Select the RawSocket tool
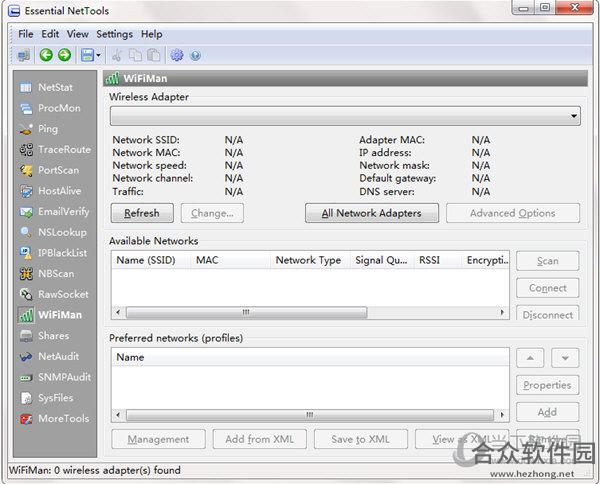 [x=55, y=294]
